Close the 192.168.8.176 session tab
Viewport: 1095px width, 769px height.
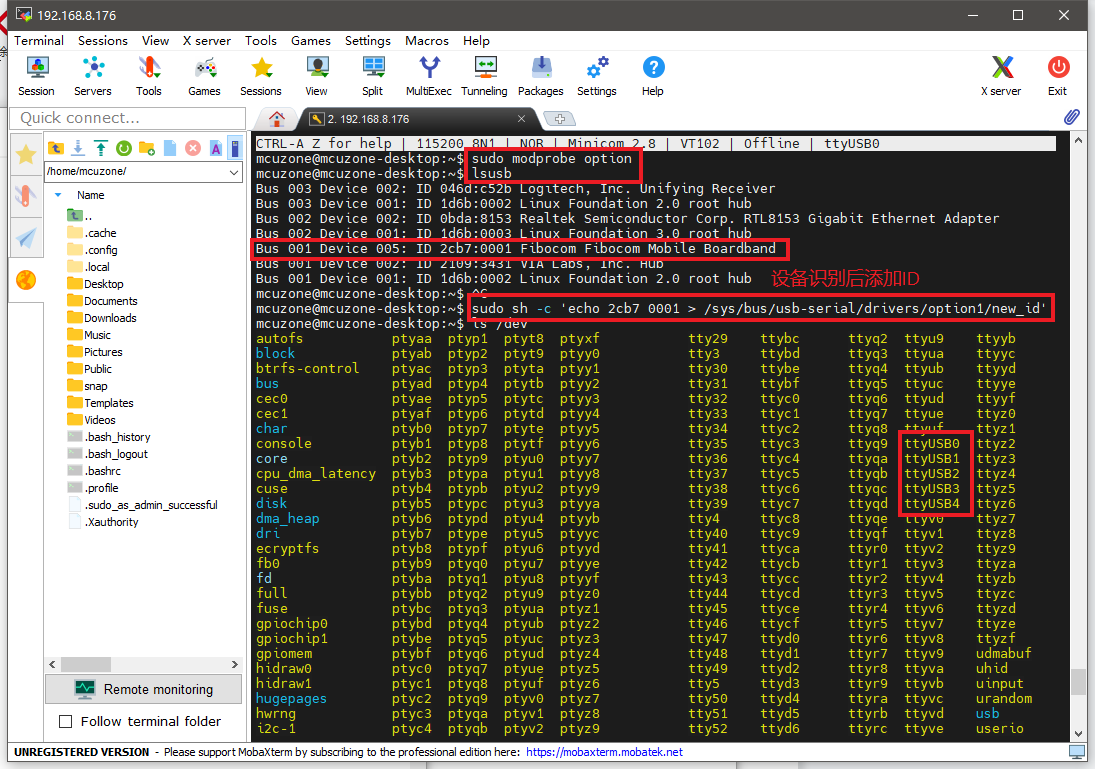pyautogui.click(x=521, y=119)
